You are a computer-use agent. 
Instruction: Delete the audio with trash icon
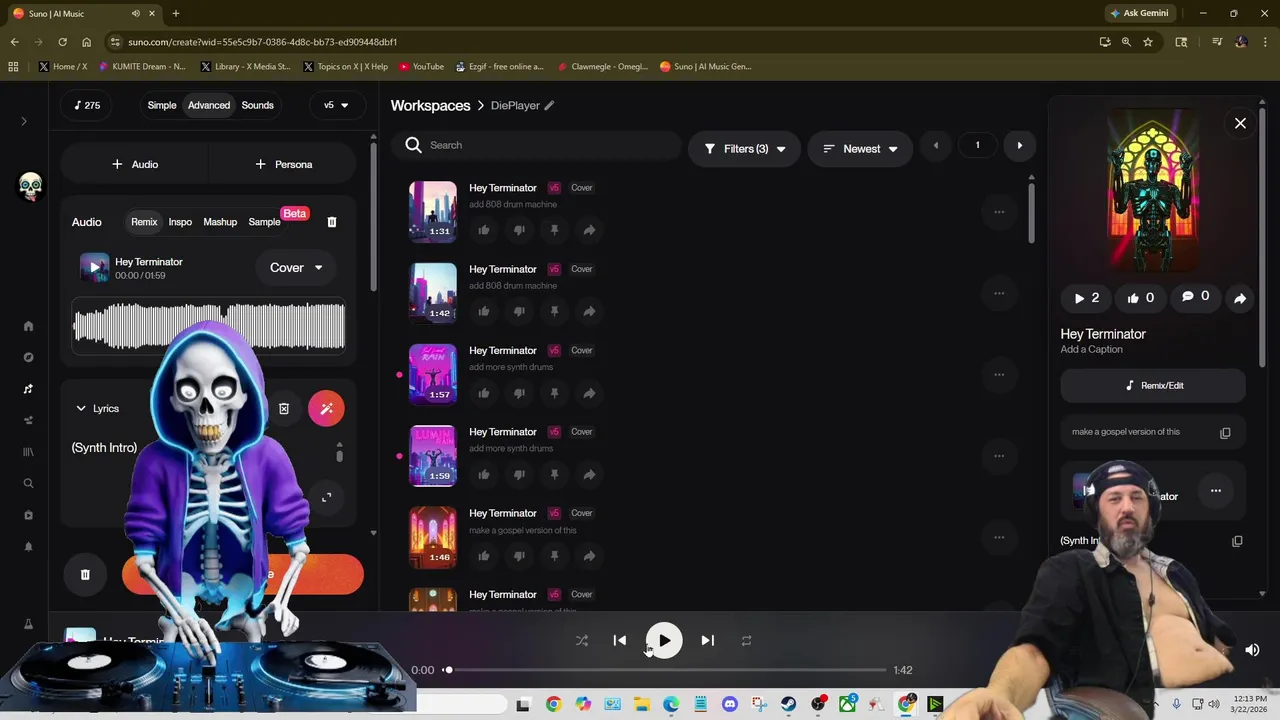tap(332, 222)
